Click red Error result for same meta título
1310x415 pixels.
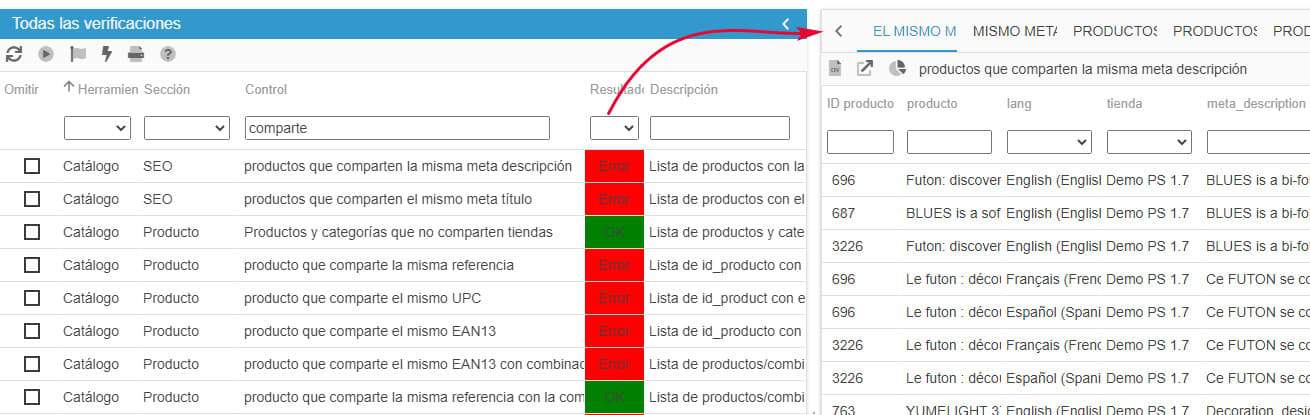coord(614,199)
